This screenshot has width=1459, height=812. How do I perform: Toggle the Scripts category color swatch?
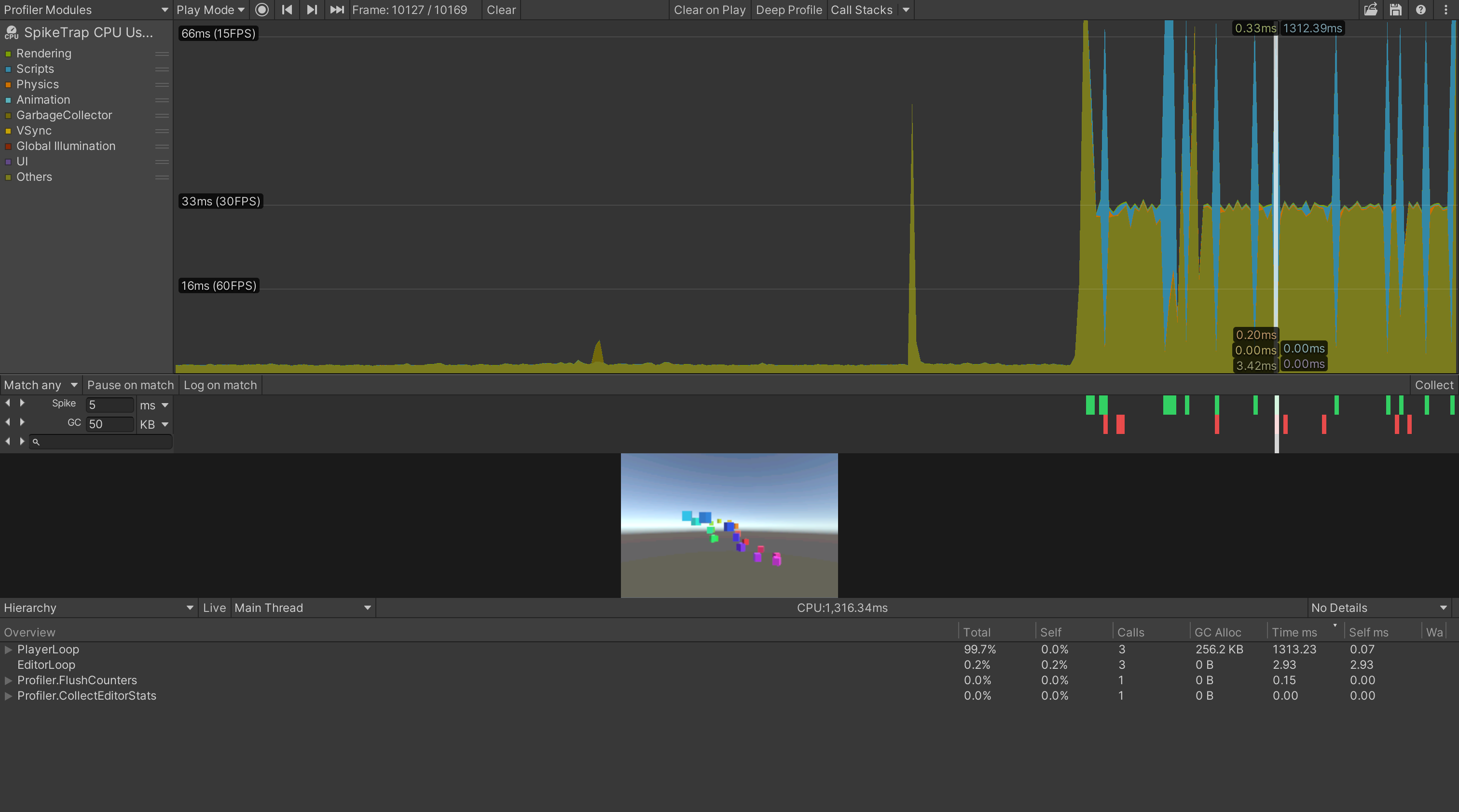tap(9, 69)
